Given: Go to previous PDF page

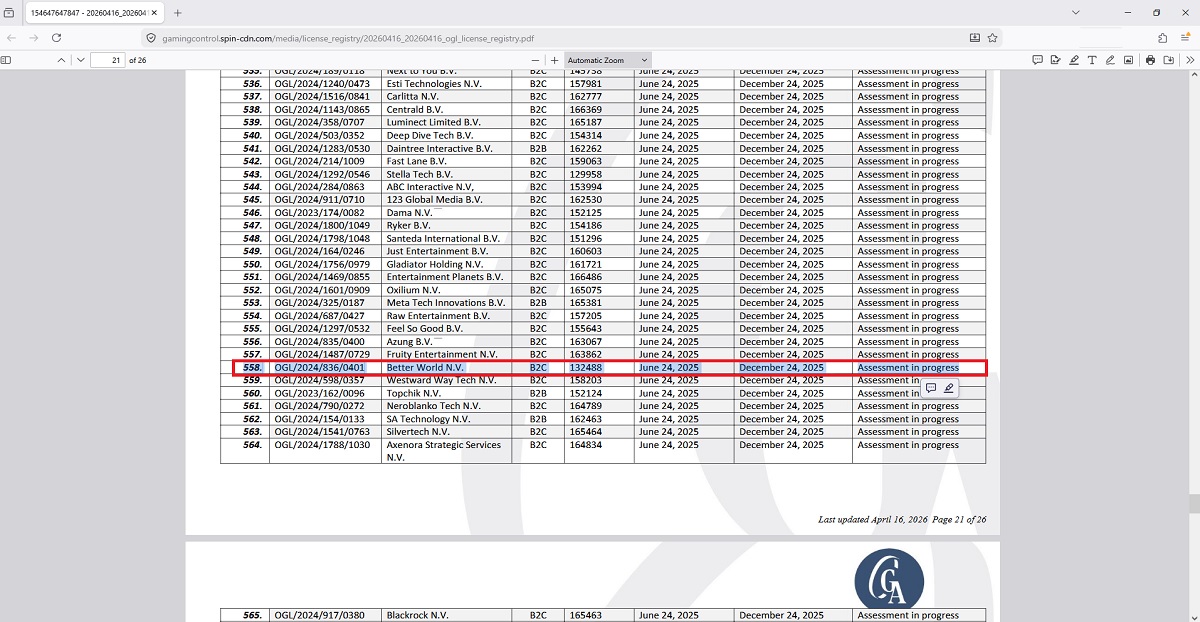Looking at the screenshot, I should pyautogui.click(x=61, y=60).
